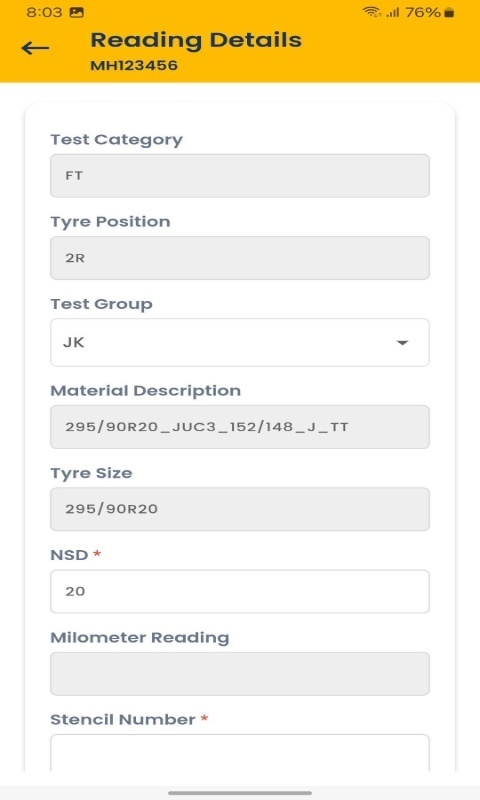
Task: Tap the Material Description field
Action: (240, 427)
